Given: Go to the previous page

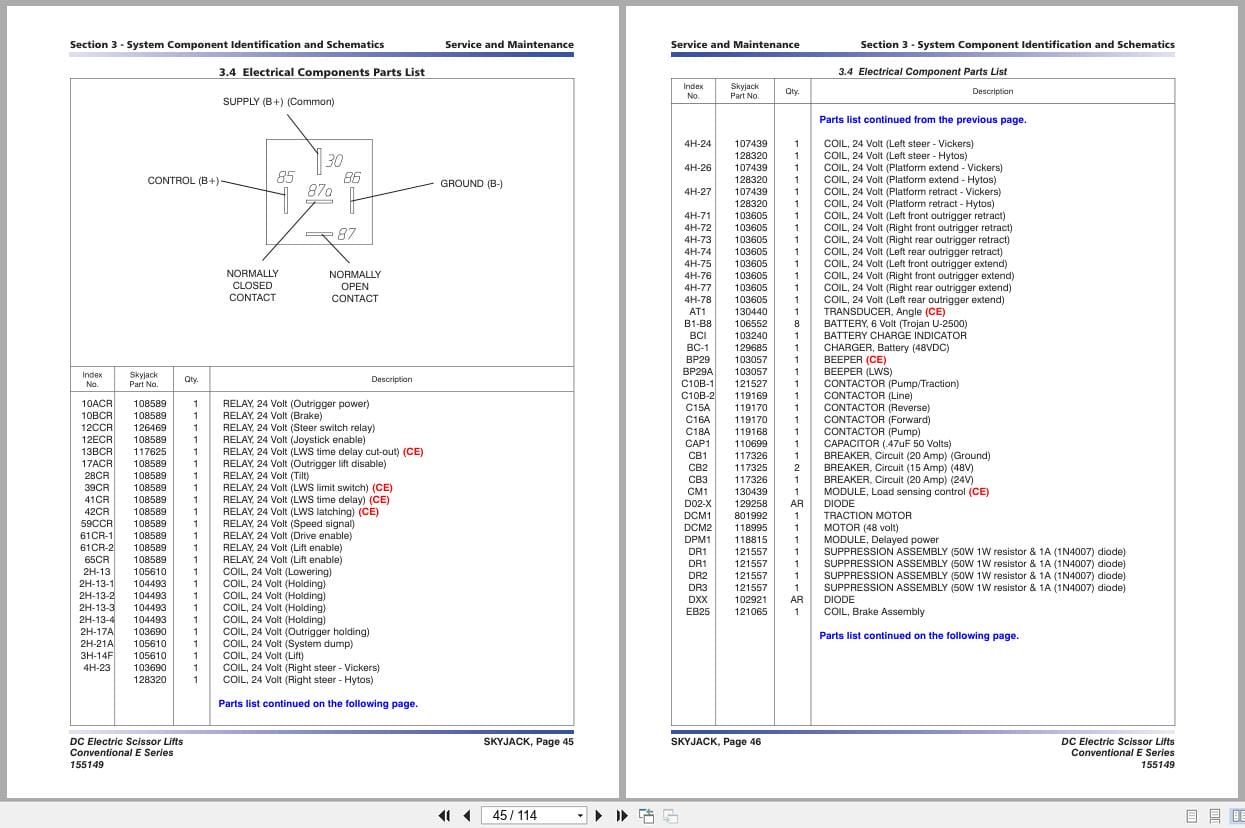Looking at the screenshot, I should (x=467, y=815).
